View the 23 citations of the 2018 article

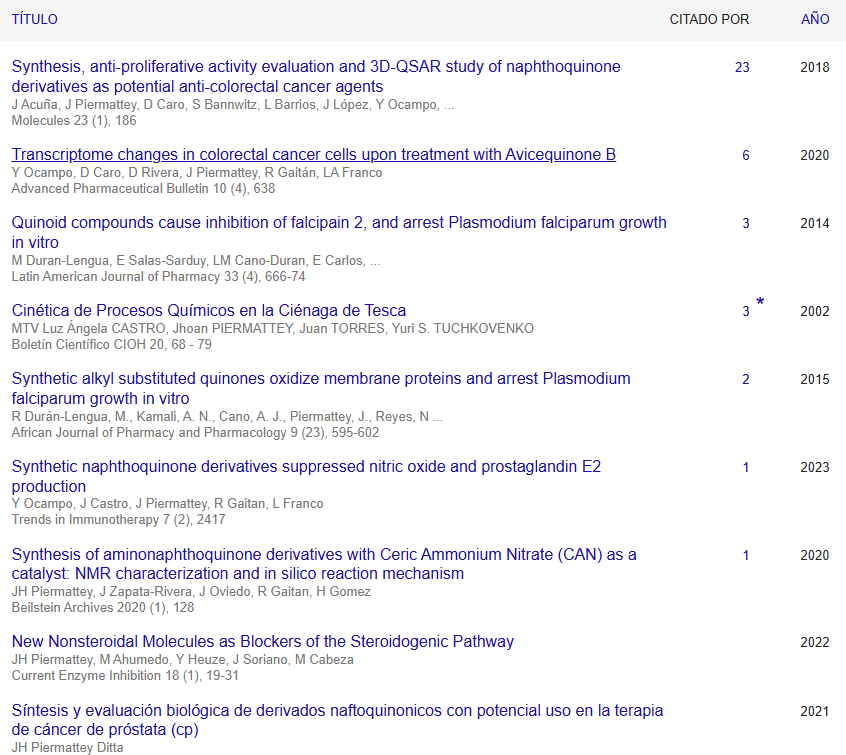[x=742, y=67]
